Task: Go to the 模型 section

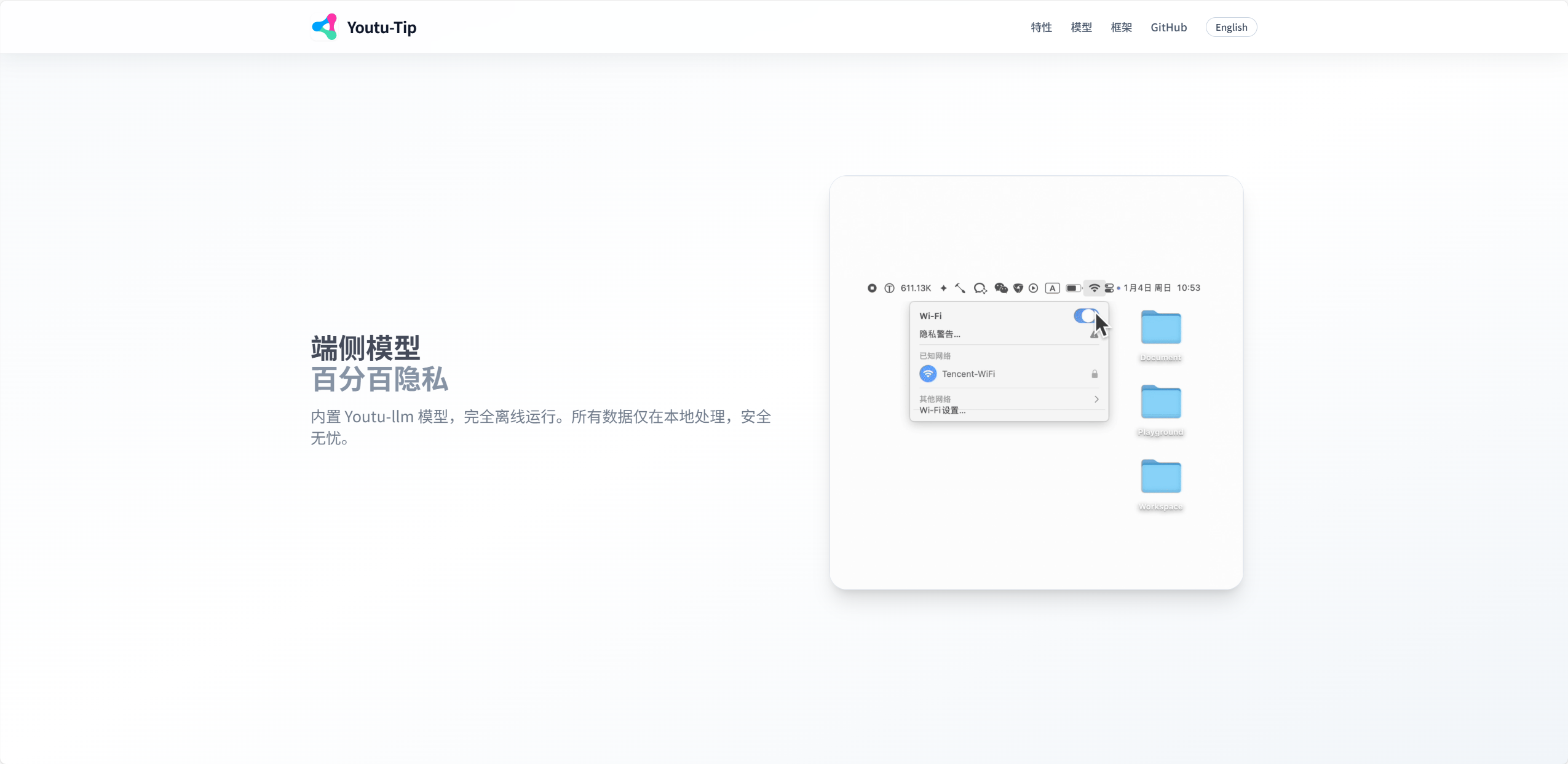Action: (1081, 27)
